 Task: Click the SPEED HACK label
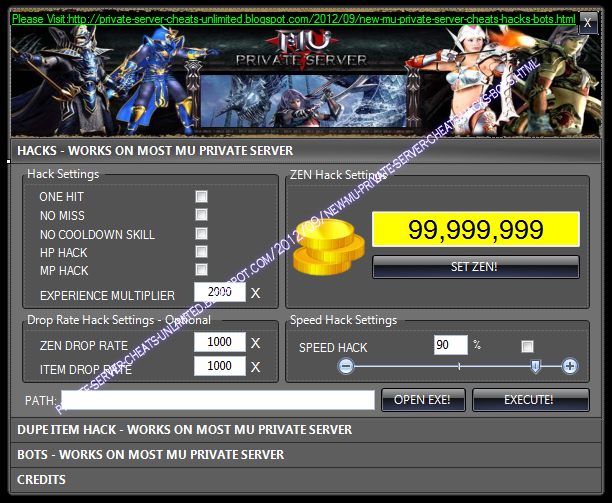click(x=333, y=347)
